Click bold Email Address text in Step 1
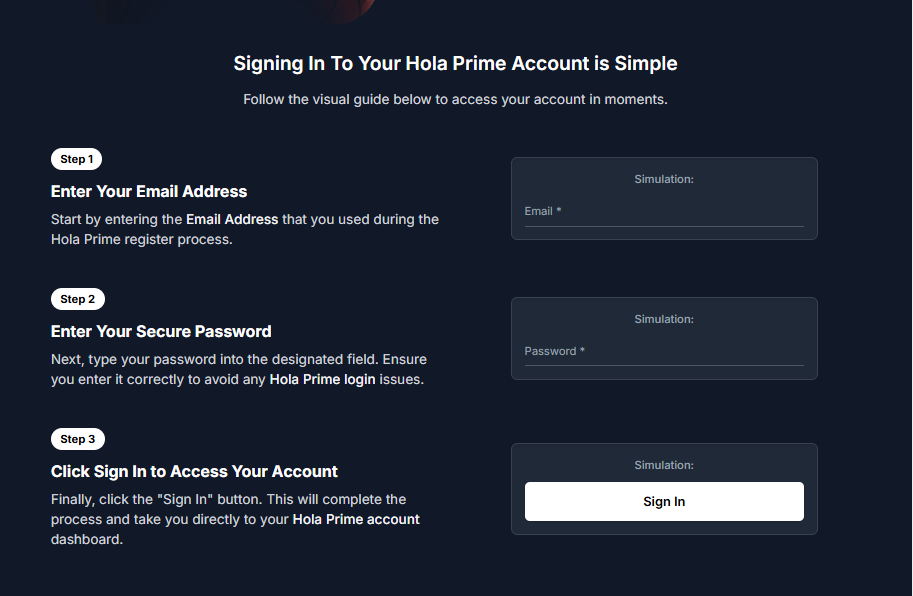This screenshot has width=913, height=596. pos(232,219)
